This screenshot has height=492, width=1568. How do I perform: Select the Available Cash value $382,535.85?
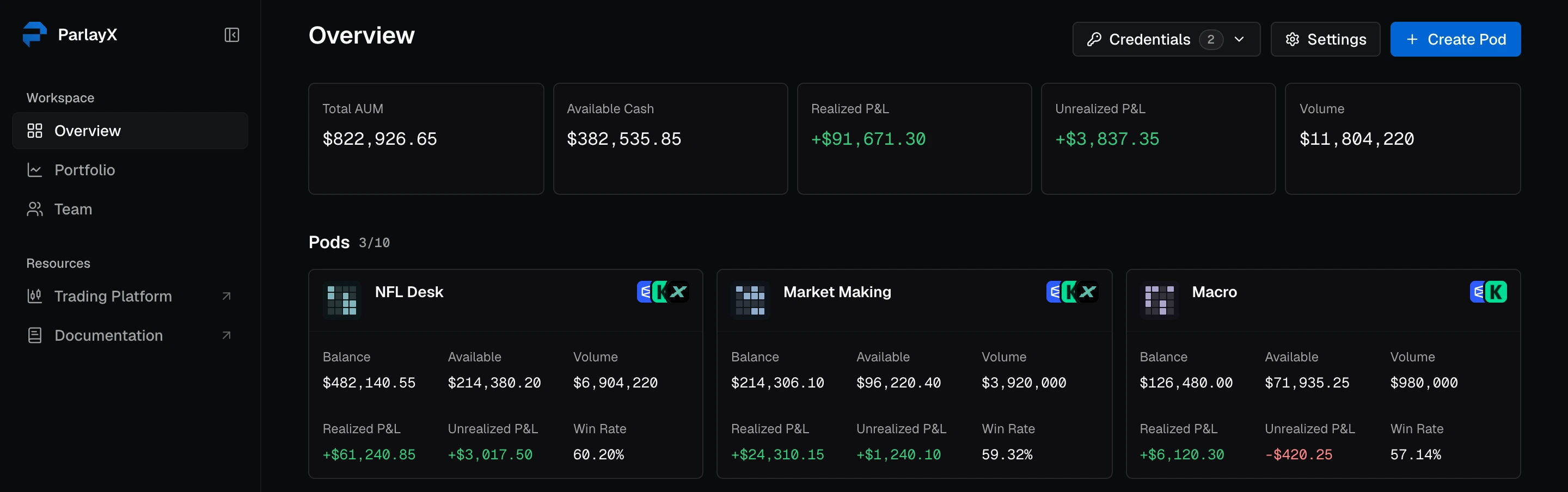click(624, 139)
